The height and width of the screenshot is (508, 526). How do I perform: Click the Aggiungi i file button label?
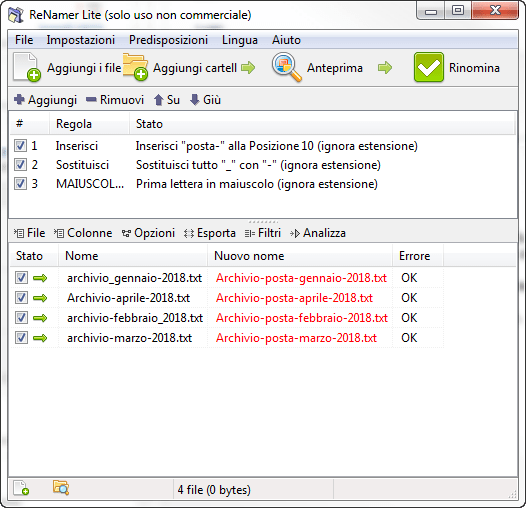tap(84, 68)
